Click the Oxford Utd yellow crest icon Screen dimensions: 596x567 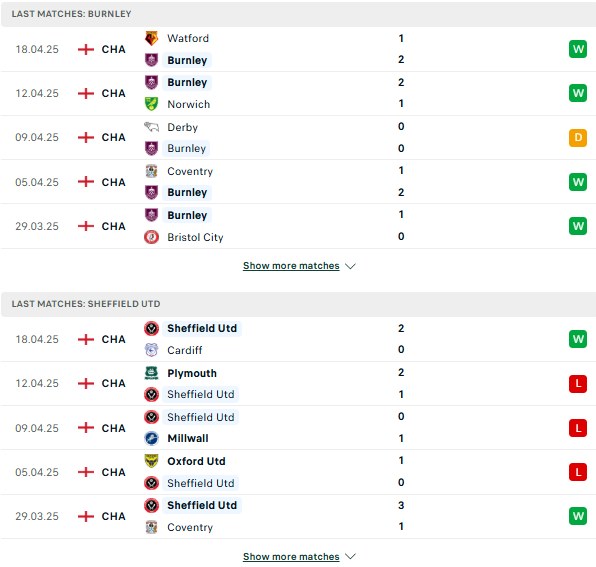click(151, 461)
